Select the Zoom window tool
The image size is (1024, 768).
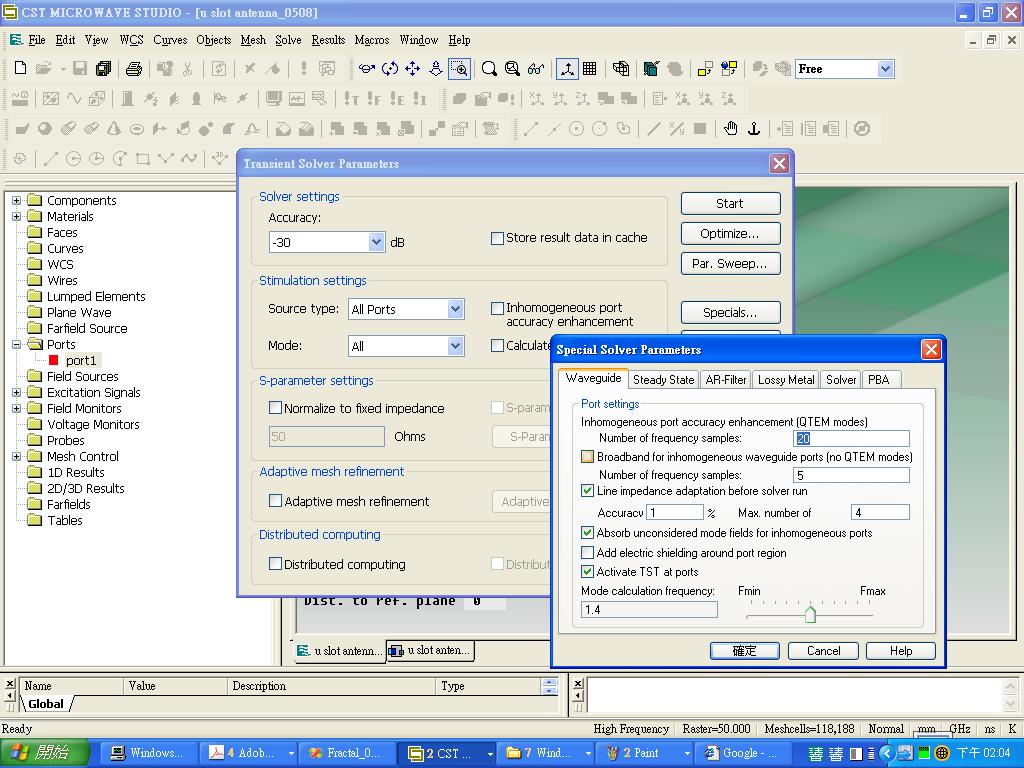click(459, 69)
